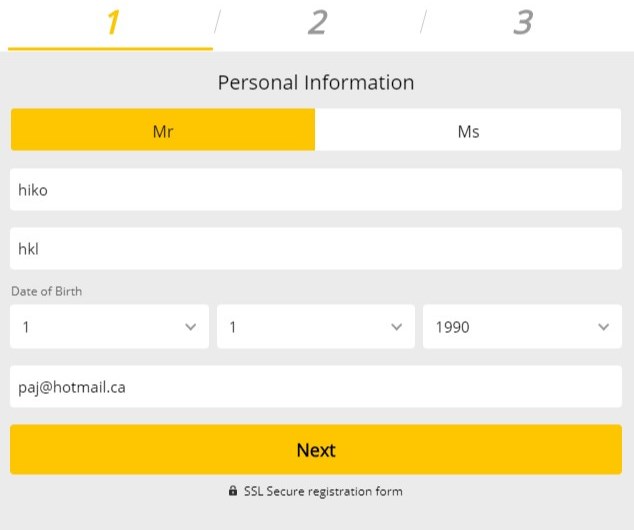The width and height of the screenshot is (634, 530).
Task: Click the Next button
Action: point(316,449)
